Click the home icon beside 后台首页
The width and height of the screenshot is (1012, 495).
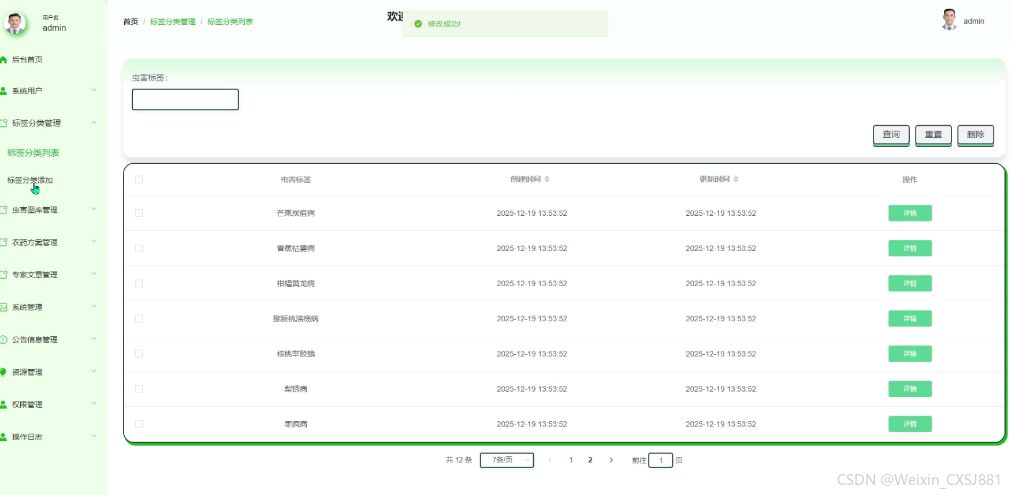pyautogui.click(x=4, y=59)
